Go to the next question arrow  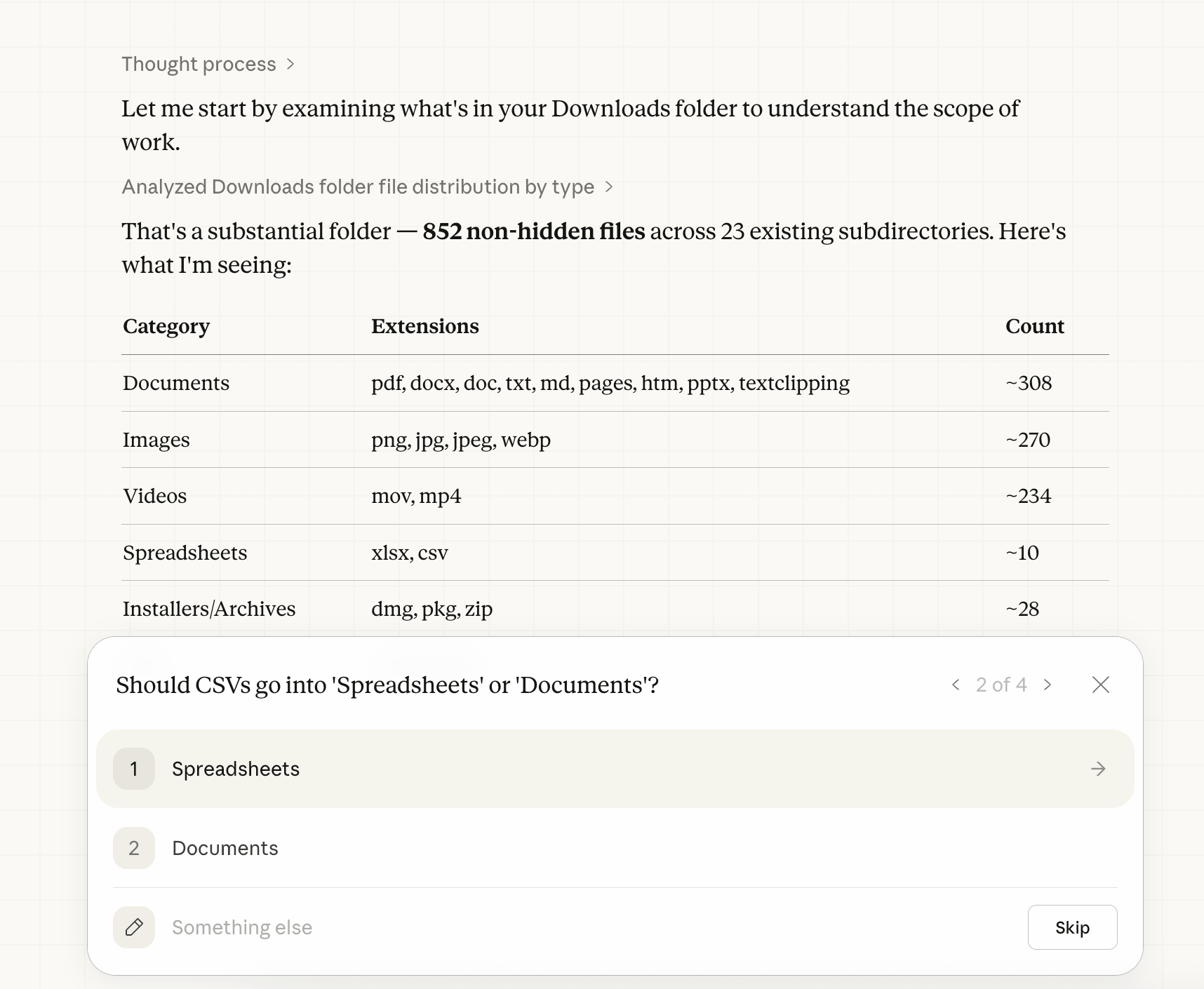click(x=1048, y=685)
